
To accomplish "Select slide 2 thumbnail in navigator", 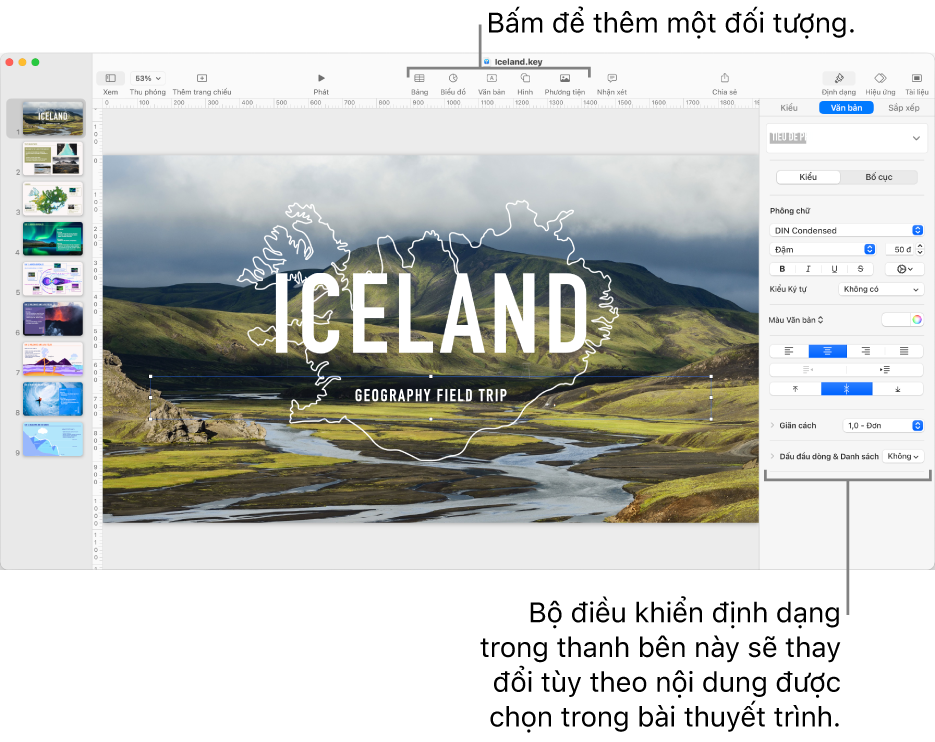I will 53,158.
